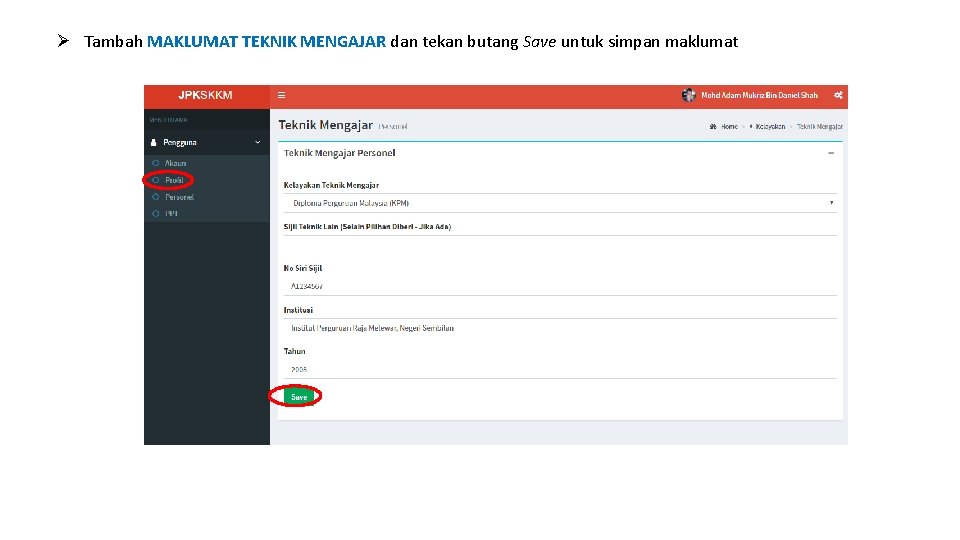Click the Teknik Mengajar Personel panel title
The height and width of the screenshot is (540, 960).
coord(339,153)
